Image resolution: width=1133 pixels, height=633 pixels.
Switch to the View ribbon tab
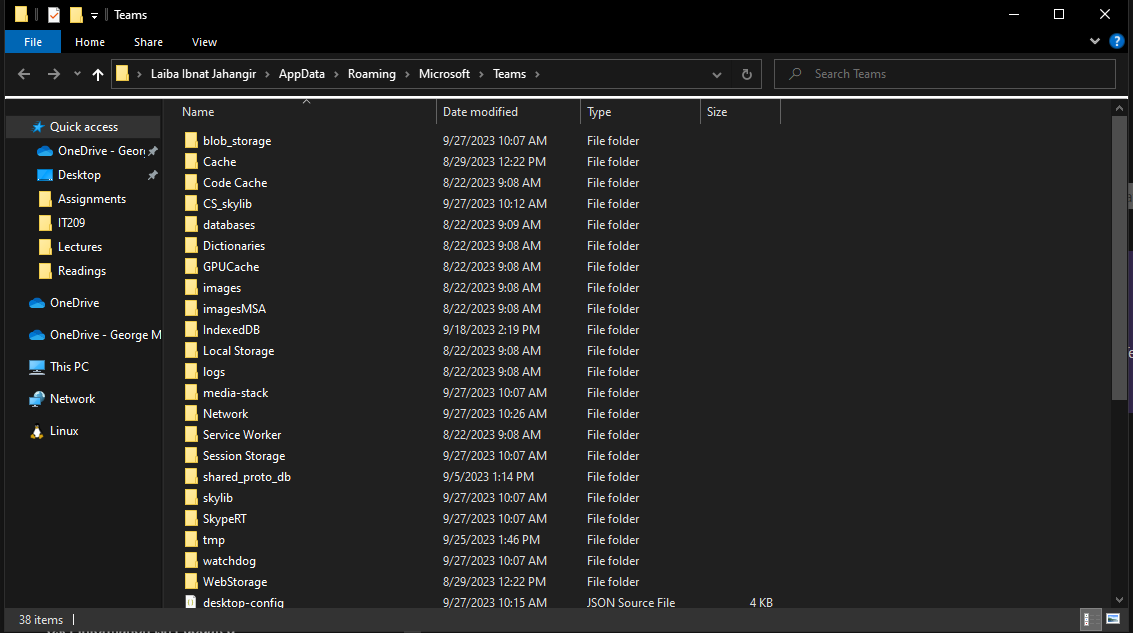click(204, 42)
